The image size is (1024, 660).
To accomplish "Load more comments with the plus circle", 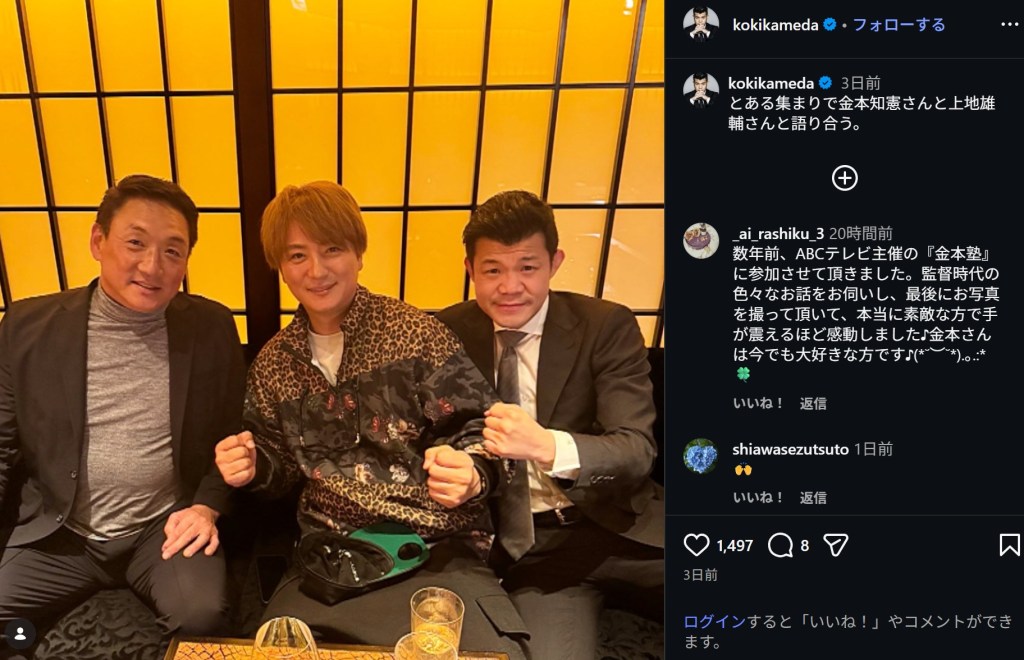I will tap(844, 178).
